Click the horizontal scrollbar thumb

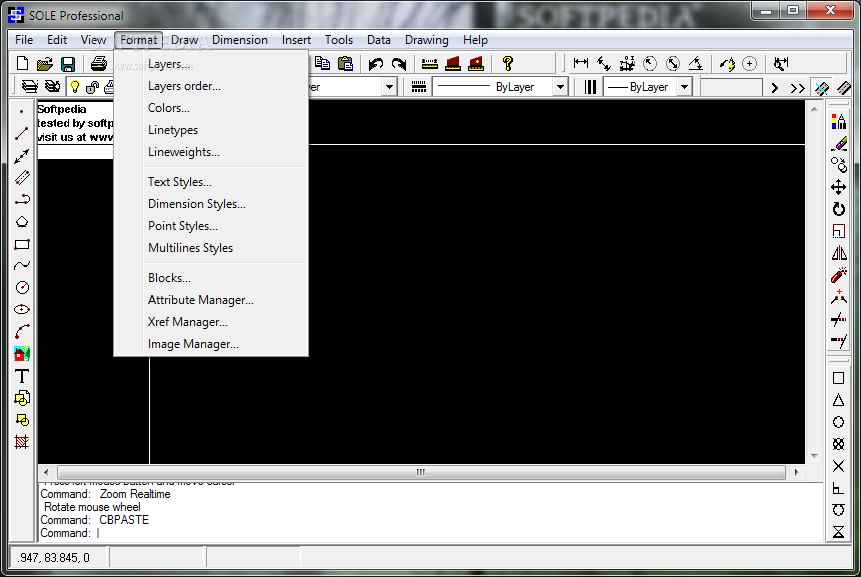point(421,472)
